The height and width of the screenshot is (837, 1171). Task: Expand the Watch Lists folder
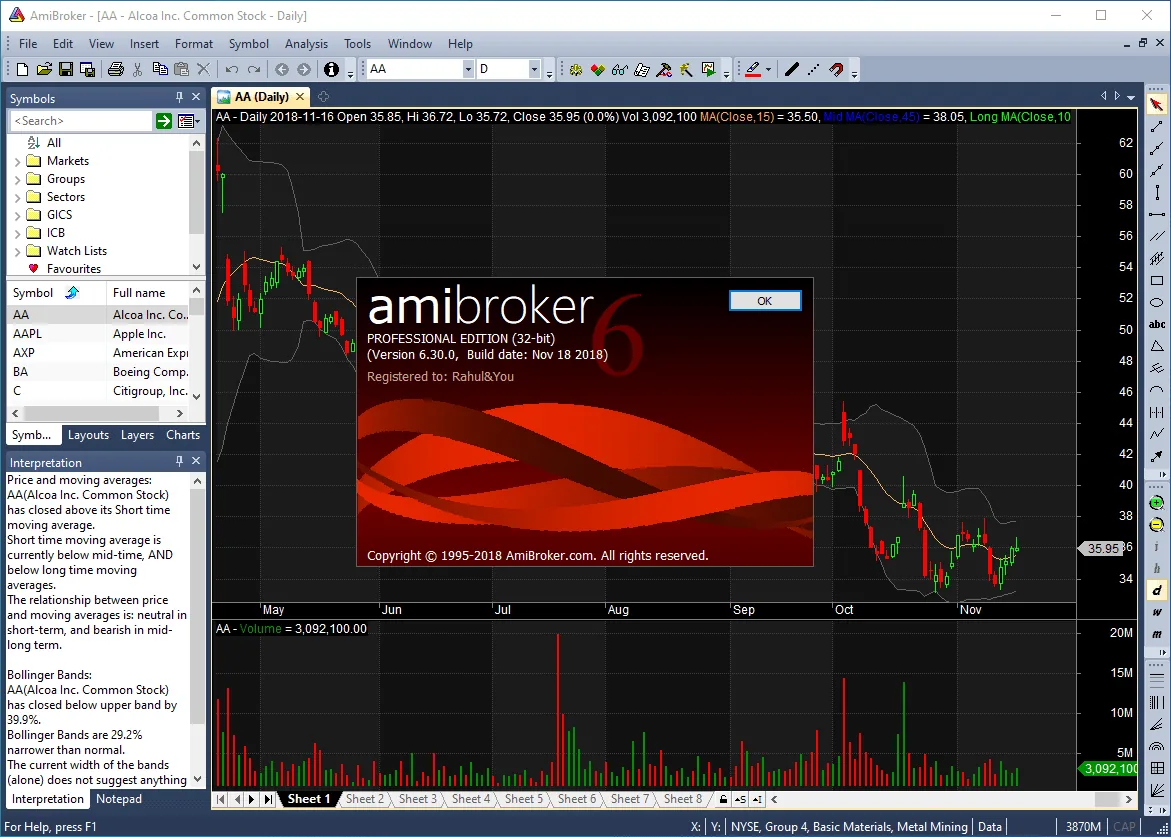[x=17, y=251]
